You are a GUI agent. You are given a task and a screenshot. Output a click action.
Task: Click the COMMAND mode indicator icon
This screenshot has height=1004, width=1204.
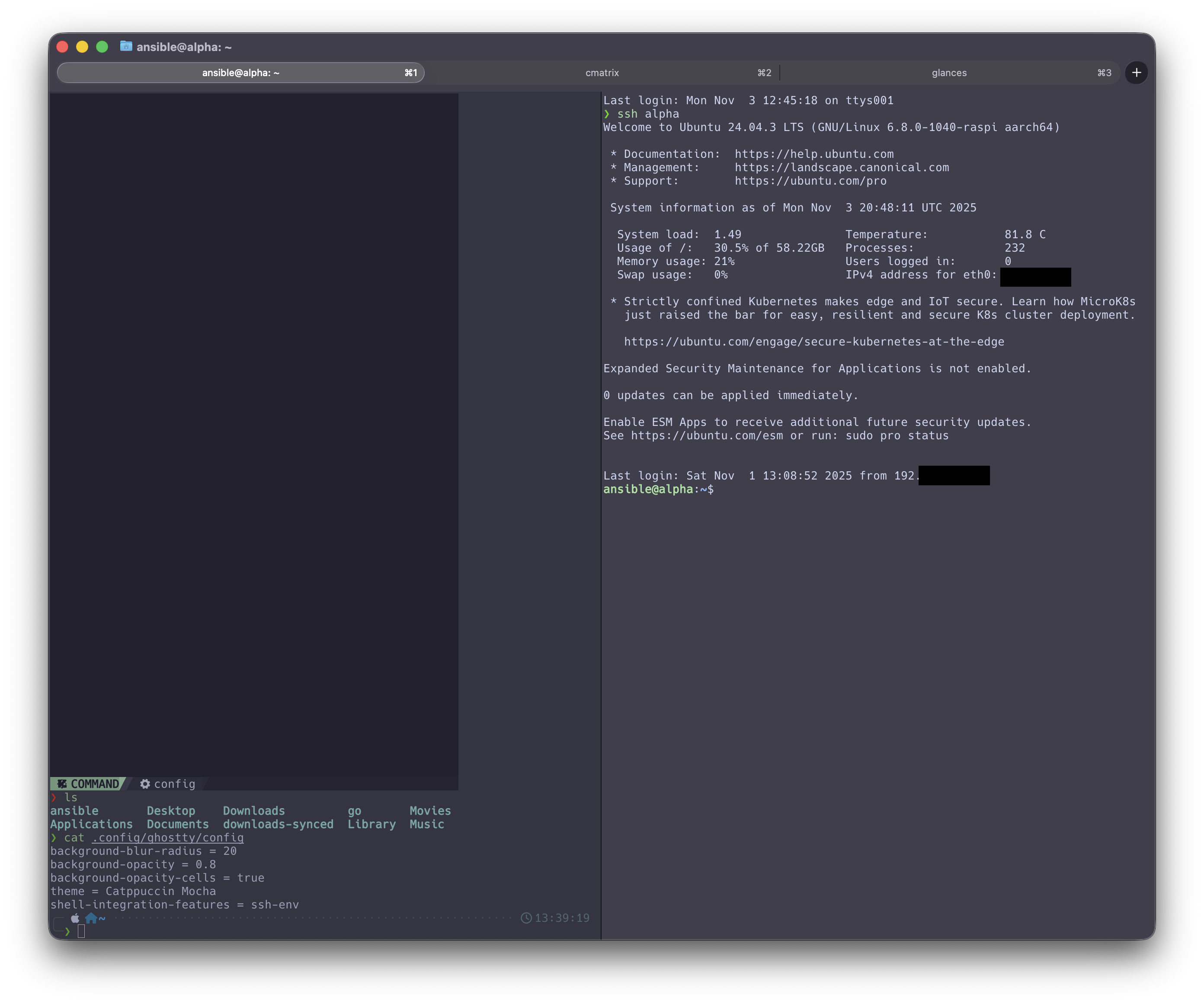pyautogui.click(x=62, y=783)
